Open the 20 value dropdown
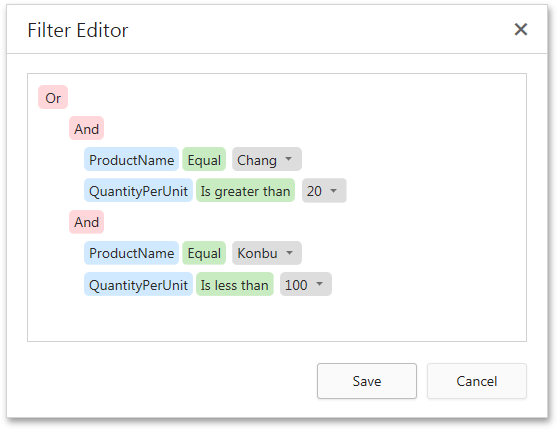This screenshot has height=430, width=558. click(324, 191)
